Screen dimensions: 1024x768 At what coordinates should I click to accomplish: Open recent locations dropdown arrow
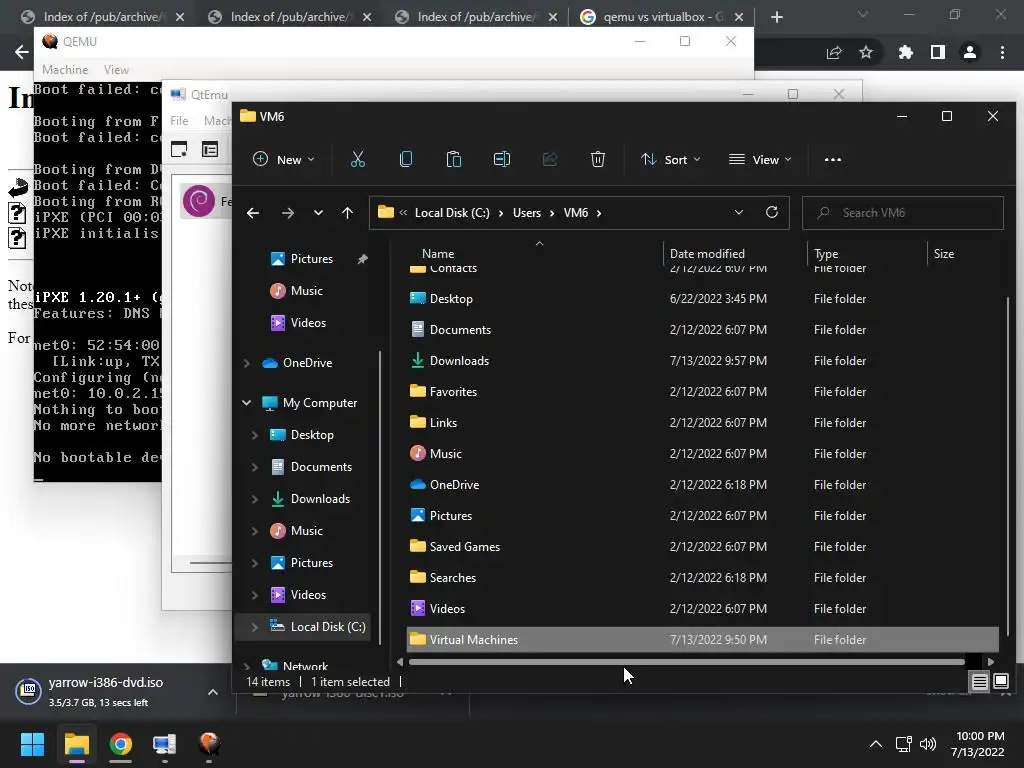(x=318, y=213)
